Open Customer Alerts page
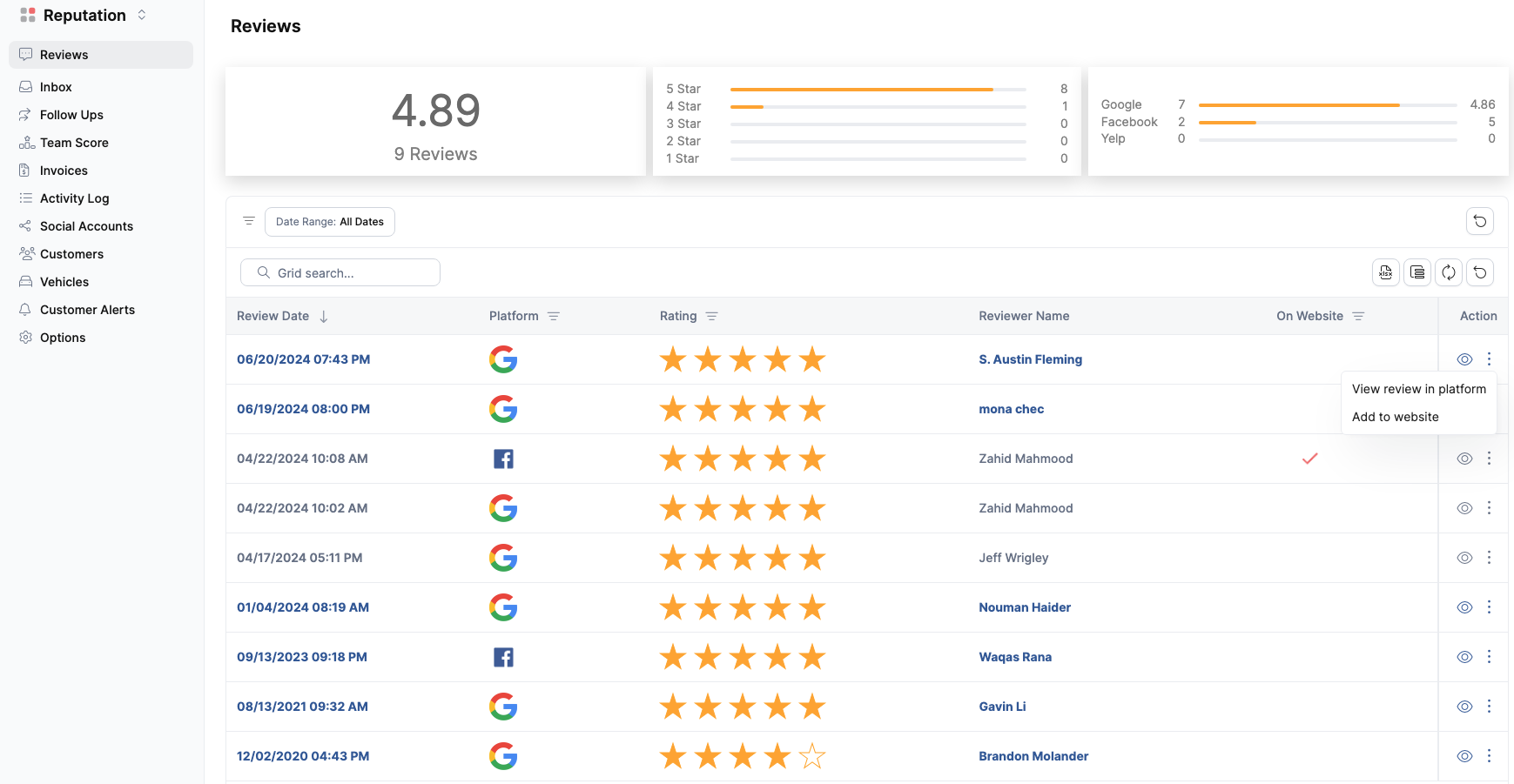This screenshot has width=1514, height=784. 87,310
